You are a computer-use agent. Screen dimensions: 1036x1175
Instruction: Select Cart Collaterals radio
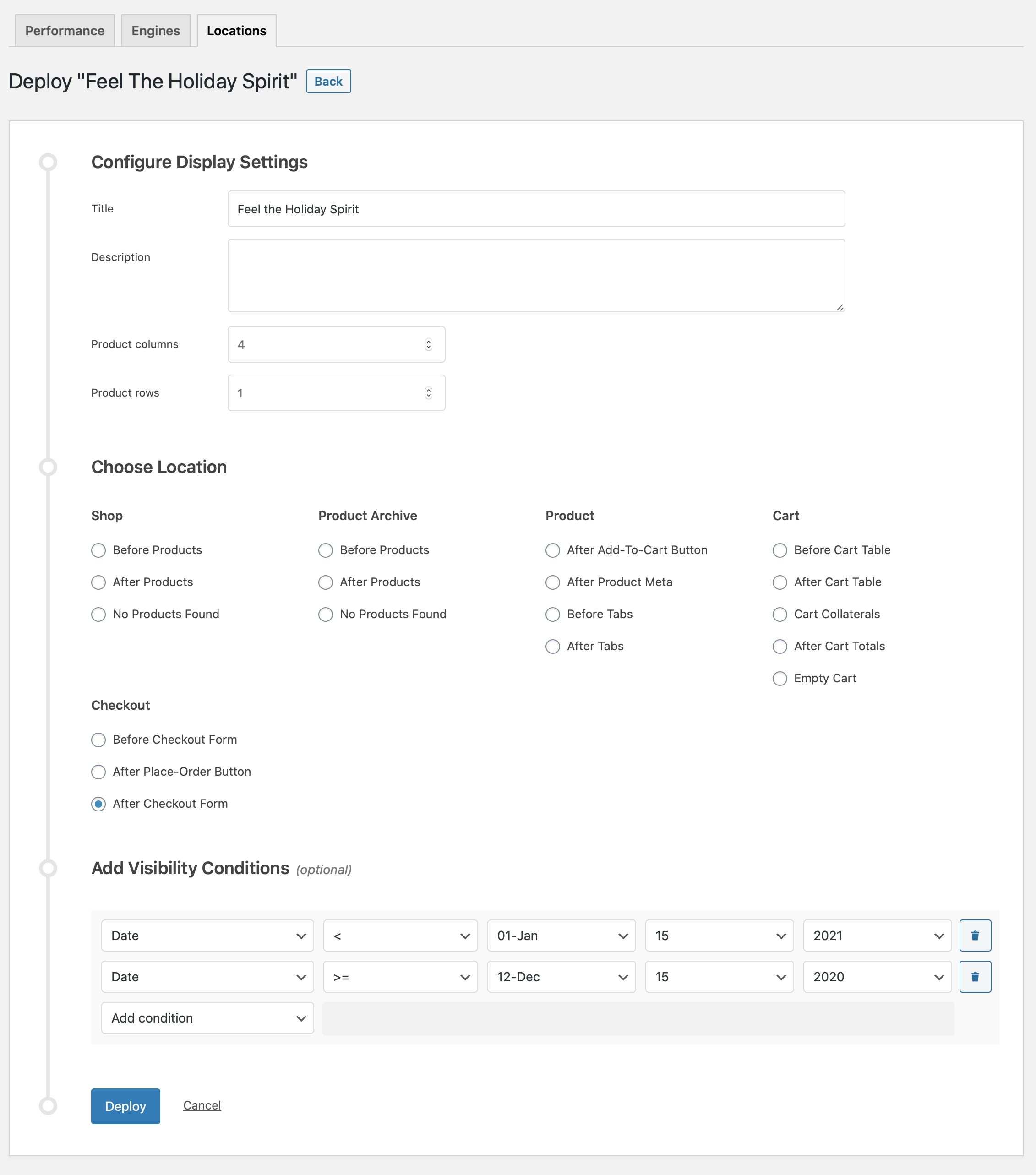click(780, 615)
